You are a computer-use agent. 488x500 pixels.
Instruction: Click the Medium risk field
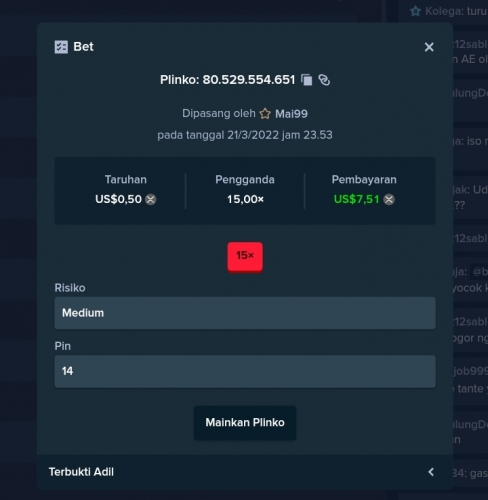(x=245, y=313)
